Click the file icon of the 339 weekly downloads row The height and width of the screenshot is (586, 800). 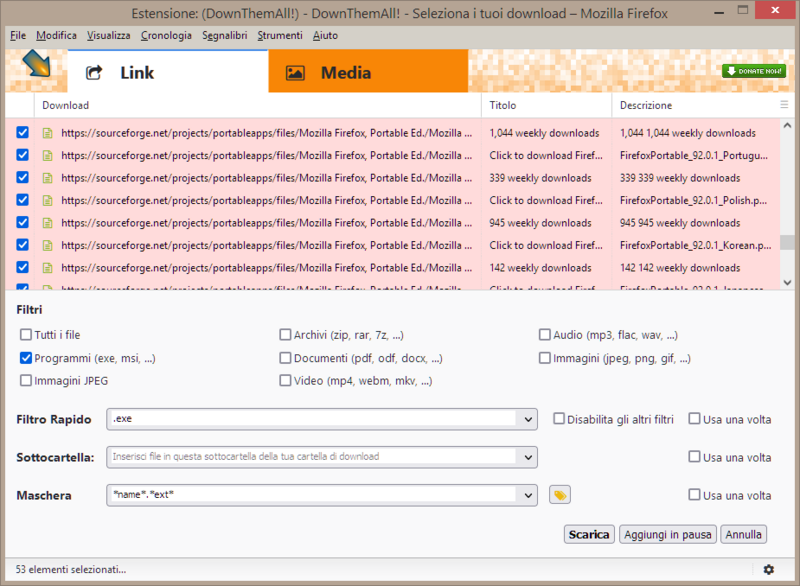coord(47,178)
